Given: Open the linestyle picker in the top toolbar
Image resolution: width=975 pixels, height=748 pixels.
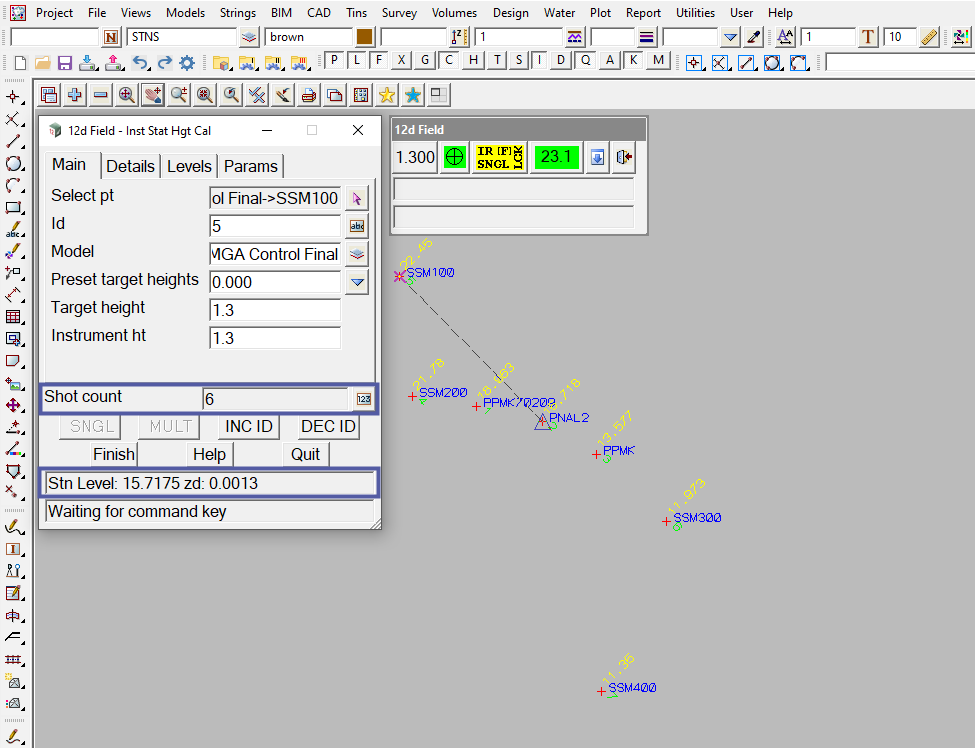Looking at the screenshot, I should click(x=574, y=37).
